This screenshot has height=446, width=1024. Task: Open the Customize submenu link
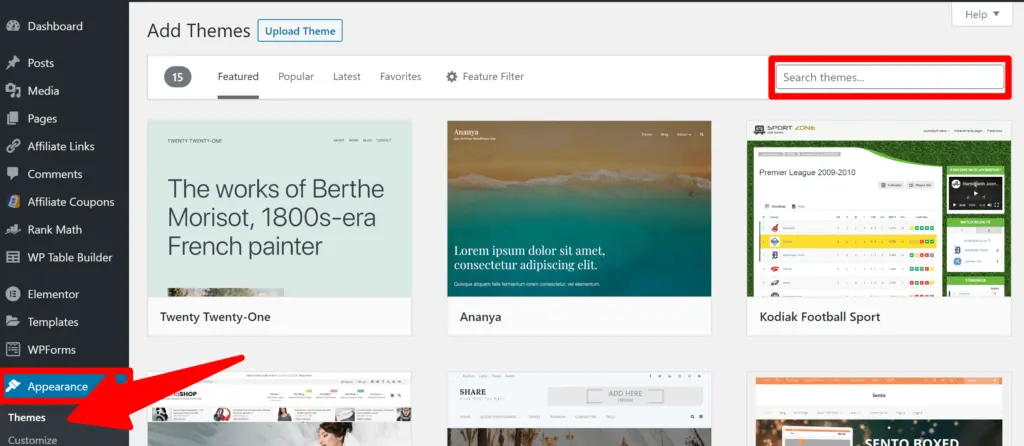point(33,440)
